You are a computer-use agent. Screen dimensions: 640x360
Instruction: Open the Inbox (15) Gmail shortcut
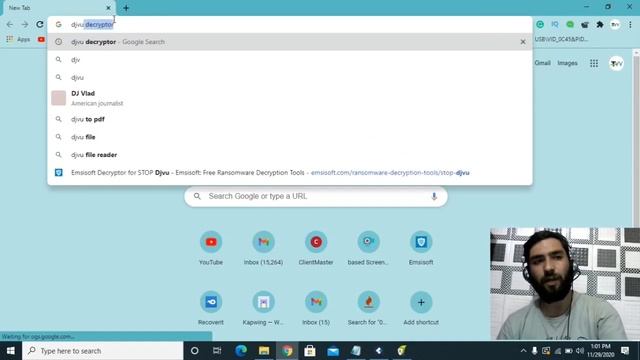tap(316, 309)
